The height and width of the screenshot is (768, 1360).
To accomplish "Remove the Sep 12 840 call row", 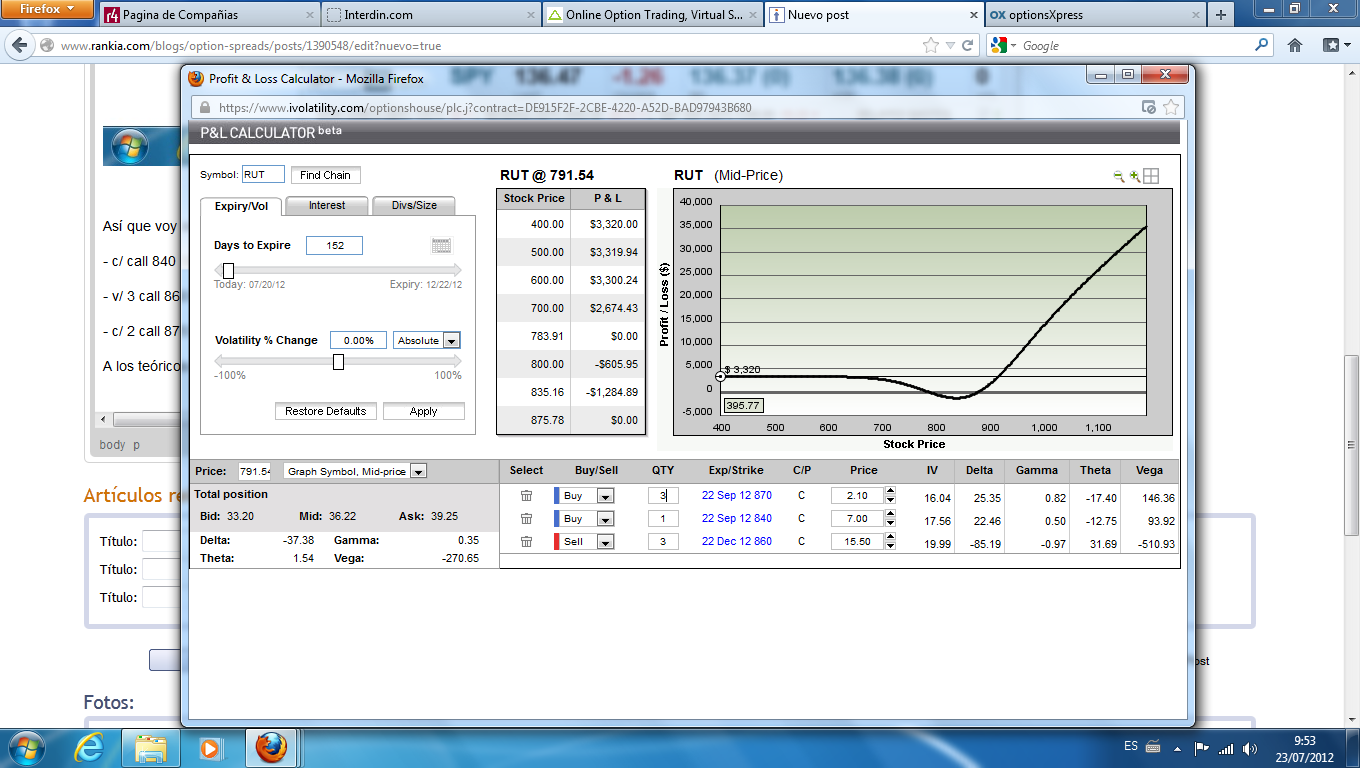I will tap(526, 519).
